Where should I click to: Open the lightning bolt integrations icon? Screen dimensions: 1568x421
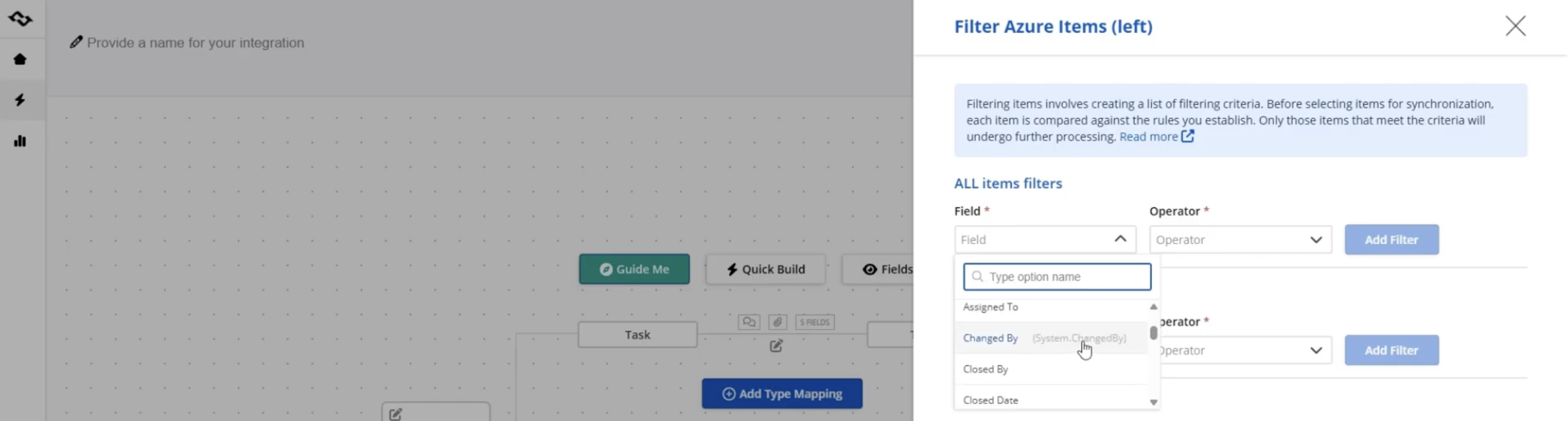[x=20, y=100]
